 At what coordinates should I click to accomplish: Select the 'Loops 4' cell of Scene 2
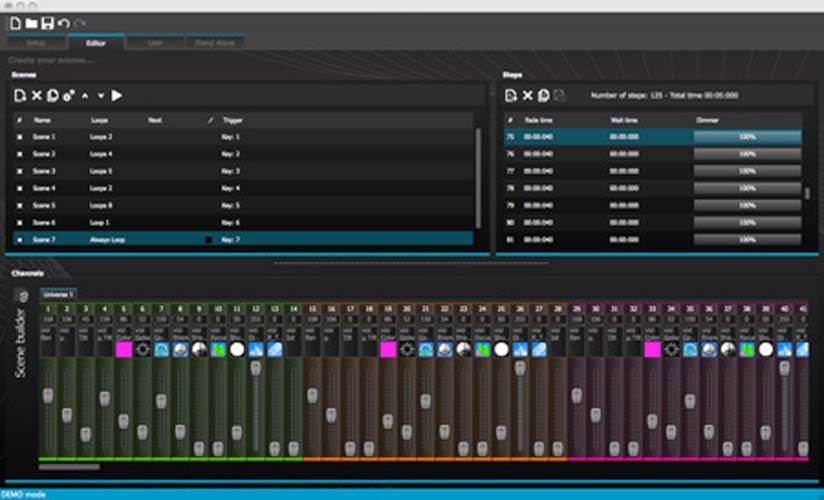[x=101, y=154]
